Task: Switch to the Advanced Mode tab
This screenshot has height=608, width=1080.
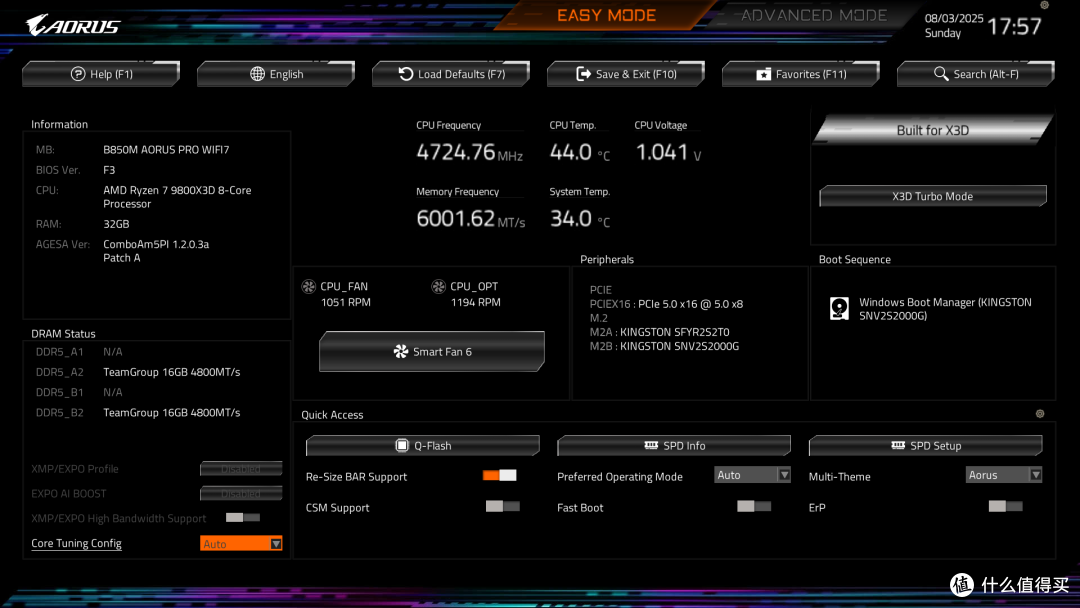Action: tap(813, 15)
